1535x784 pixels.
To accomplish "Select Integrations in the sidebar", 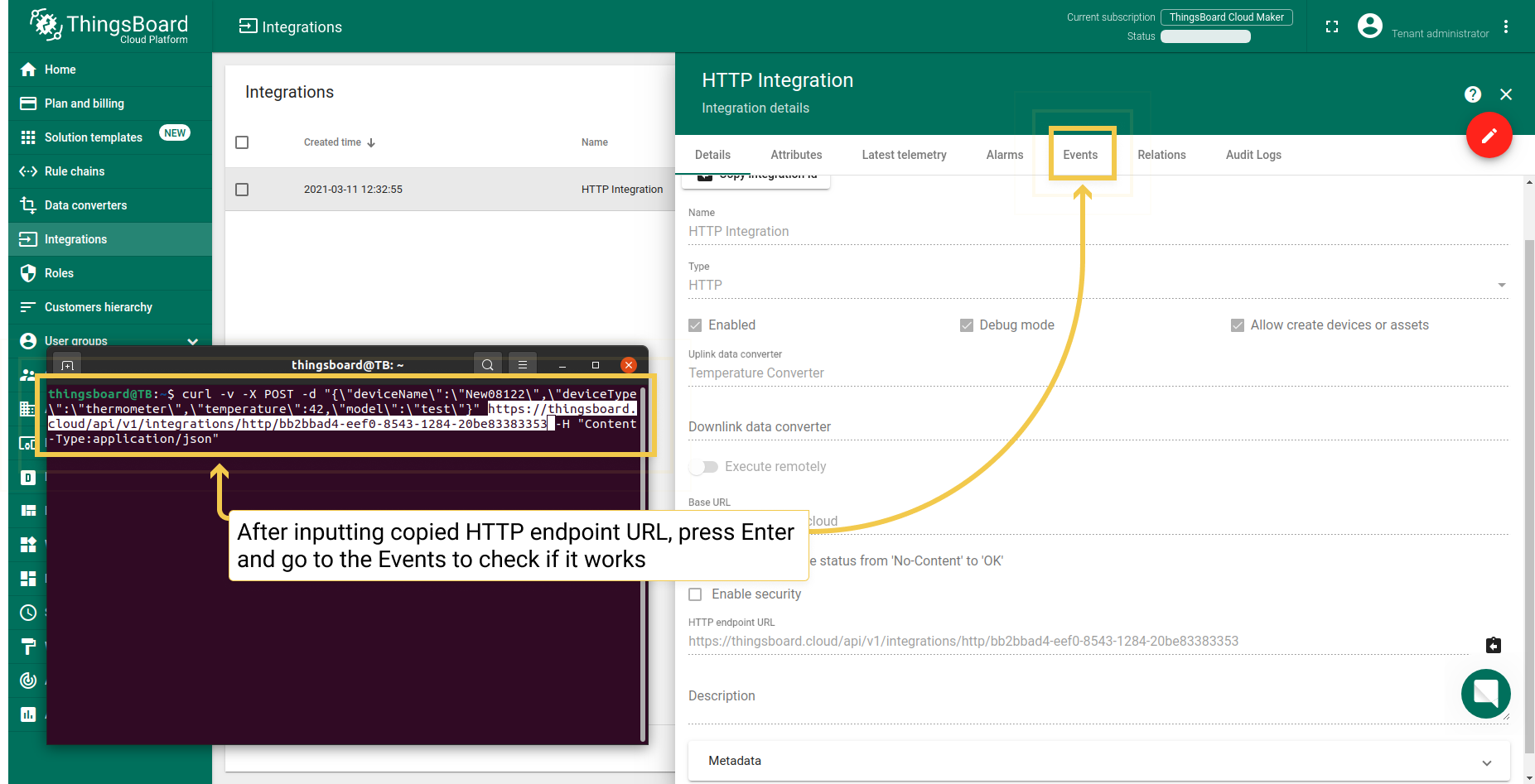I will tap(110, 239).
